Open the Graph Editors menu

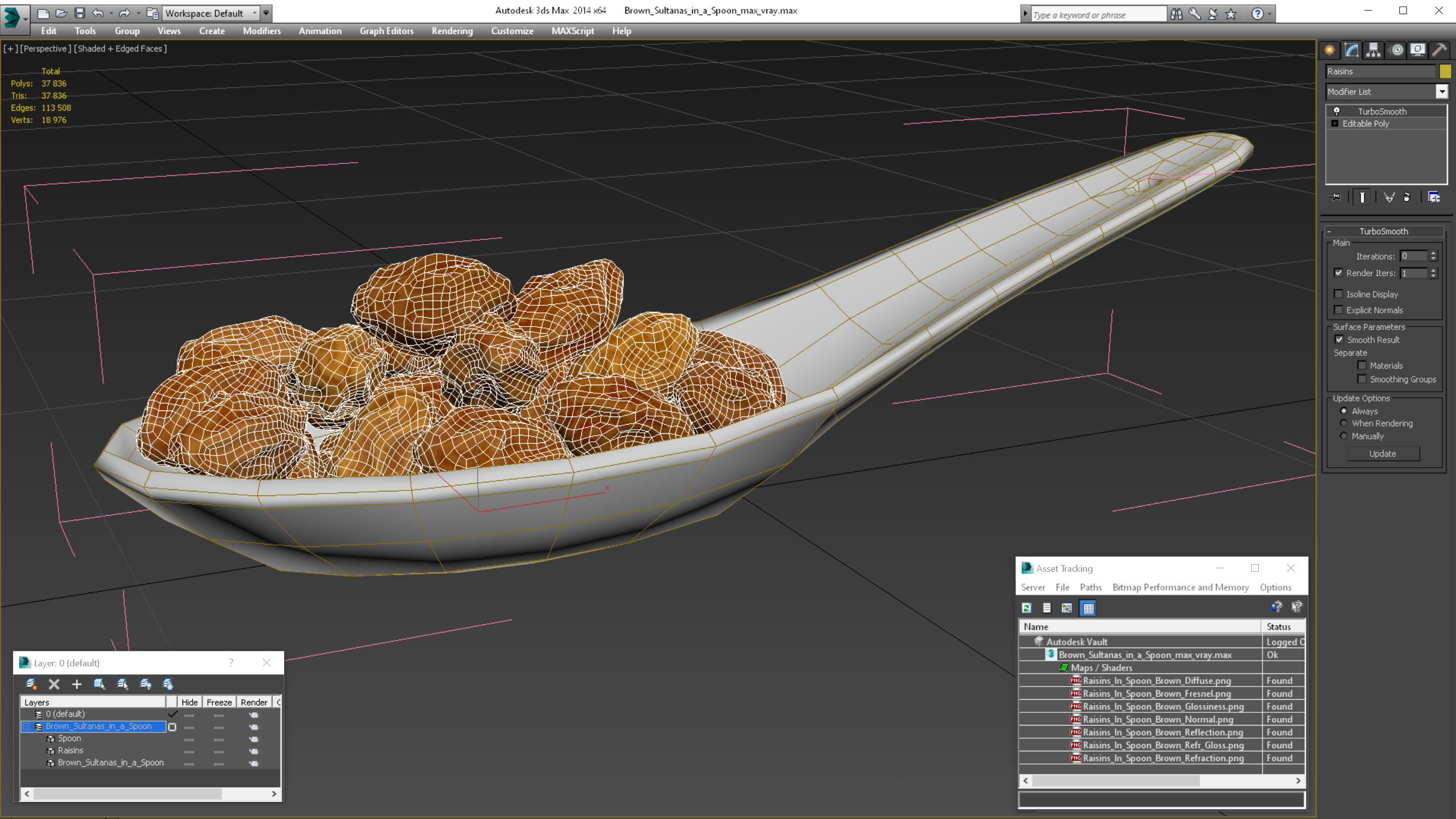point(387,31)
